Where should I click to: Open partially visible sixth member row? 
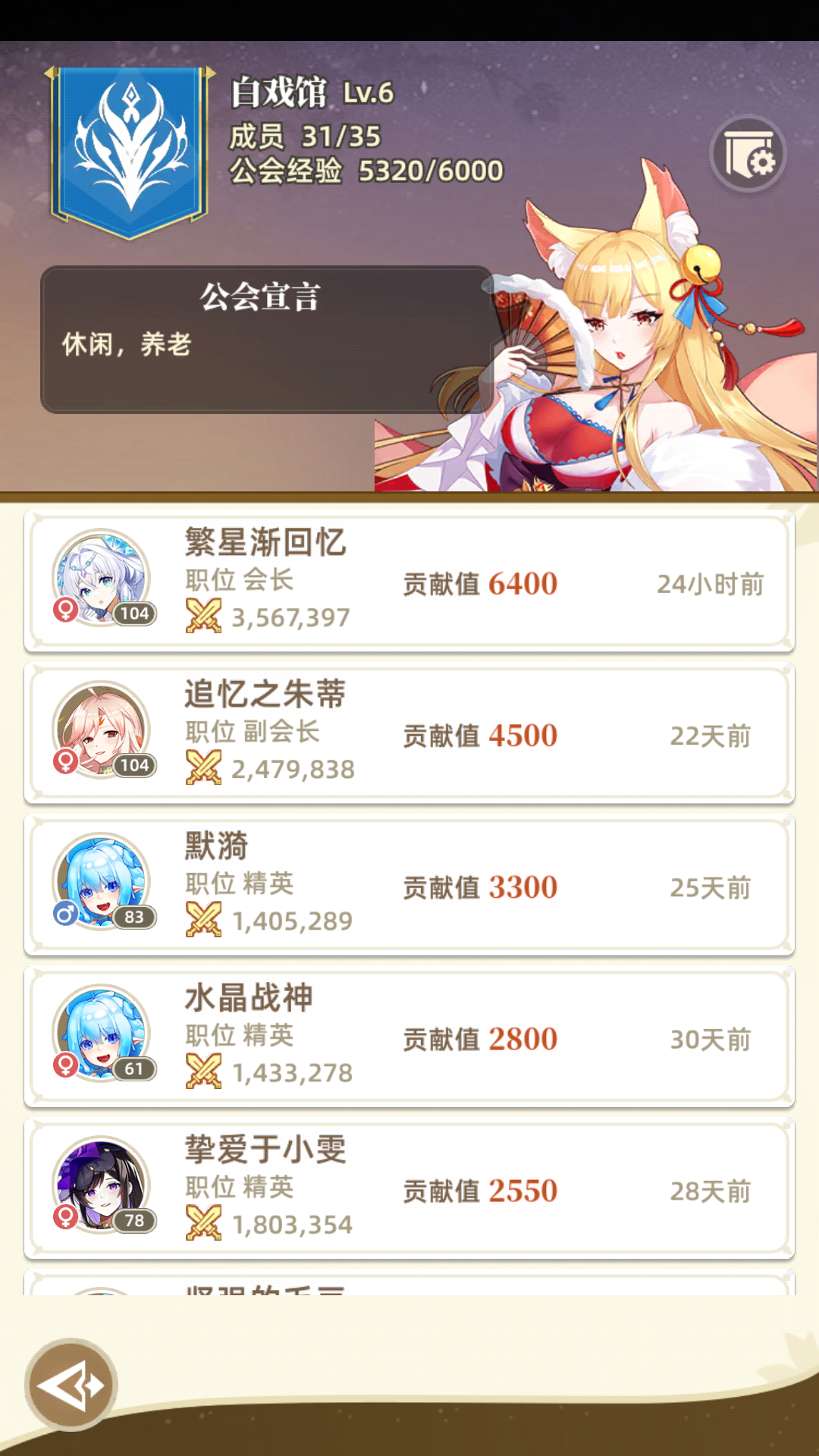coord(409,1282)
